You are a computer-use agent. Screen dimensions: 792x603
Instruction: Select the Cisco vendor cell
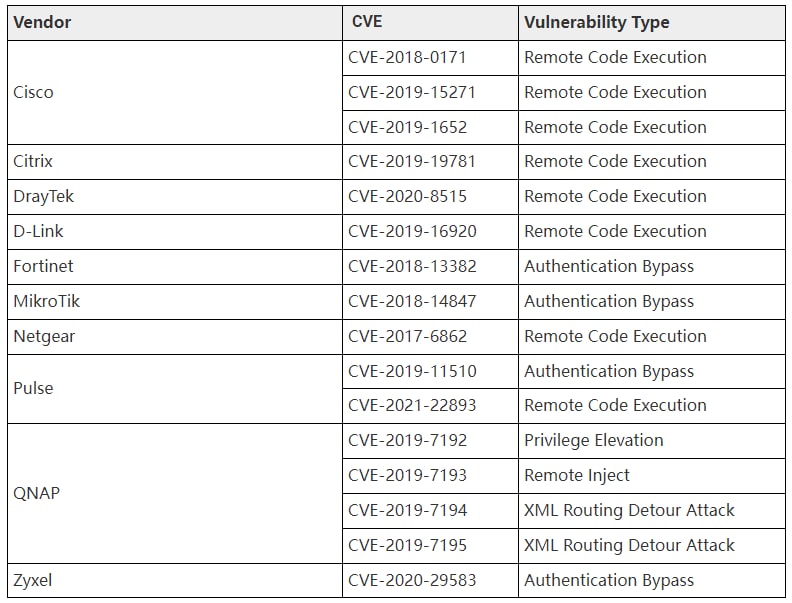click(x=175, y=92)
